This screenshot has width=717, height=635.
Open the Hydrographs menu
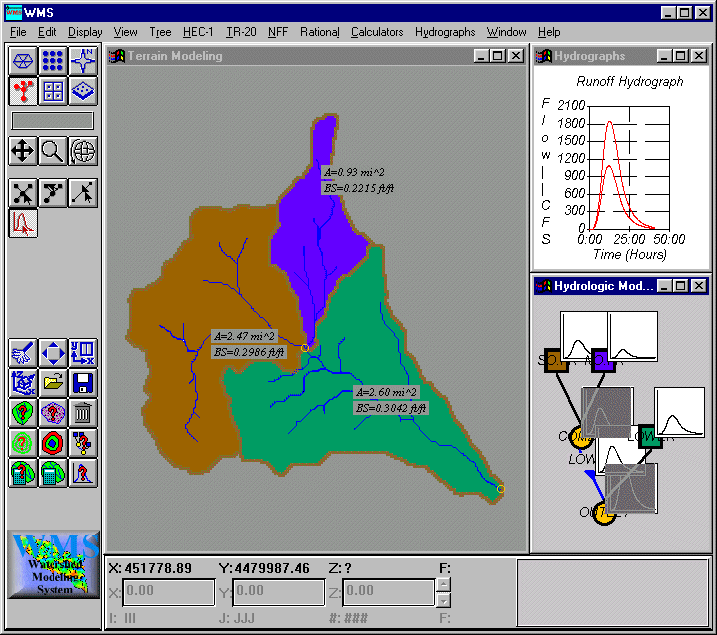(x=445, y=32)
